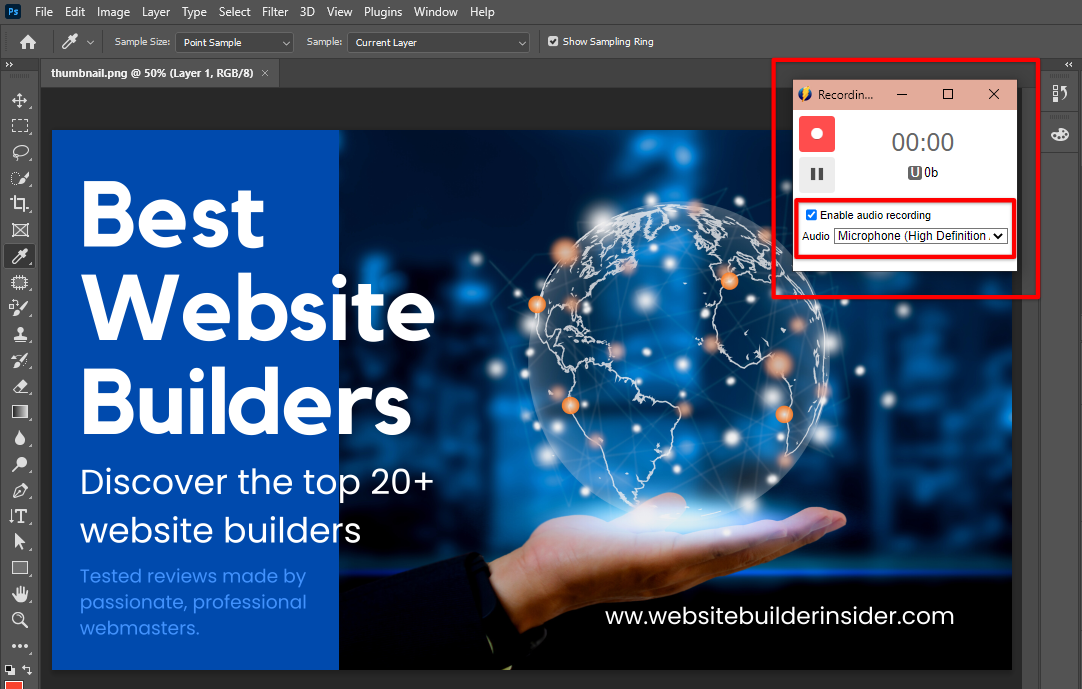Image resolution: width=1082 pixels, height=689 pixels.
Task: Open the Edit menu
Action: 75,12
